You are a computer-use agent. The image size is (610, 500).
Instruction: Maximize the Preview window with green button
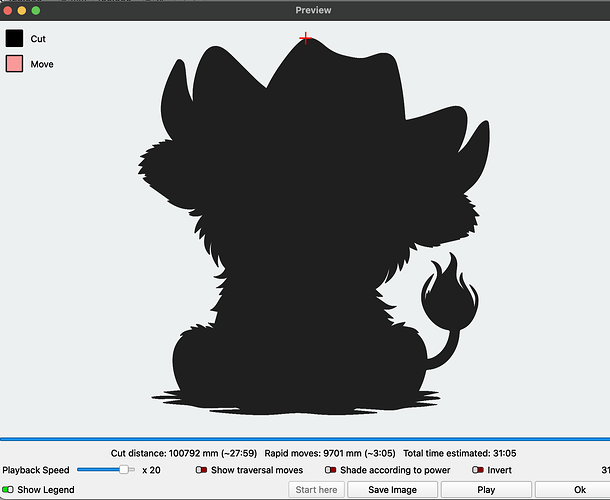coord(37,9)
